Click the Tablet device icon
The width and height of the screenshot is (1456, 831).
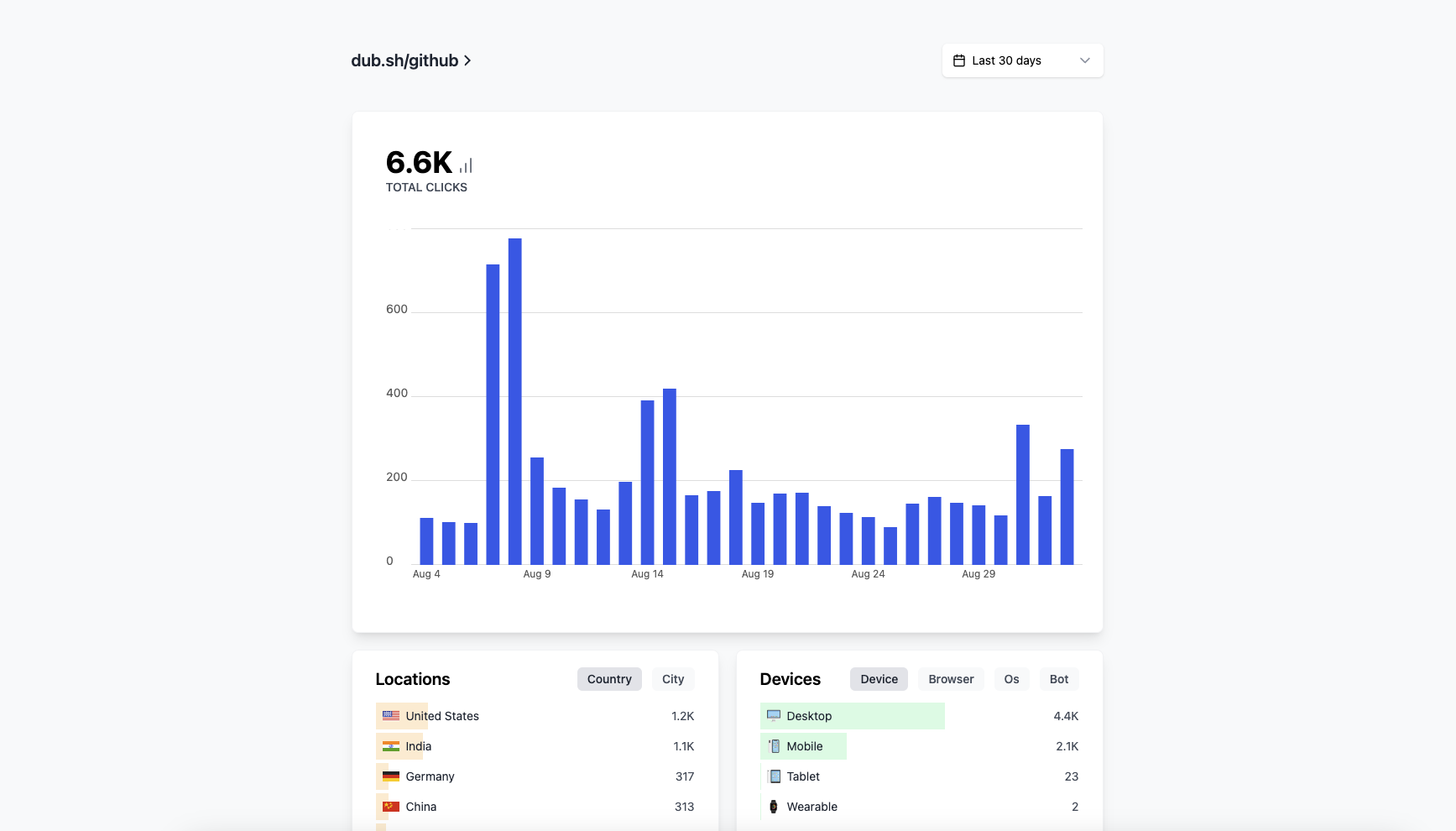[x=774, y=776]
